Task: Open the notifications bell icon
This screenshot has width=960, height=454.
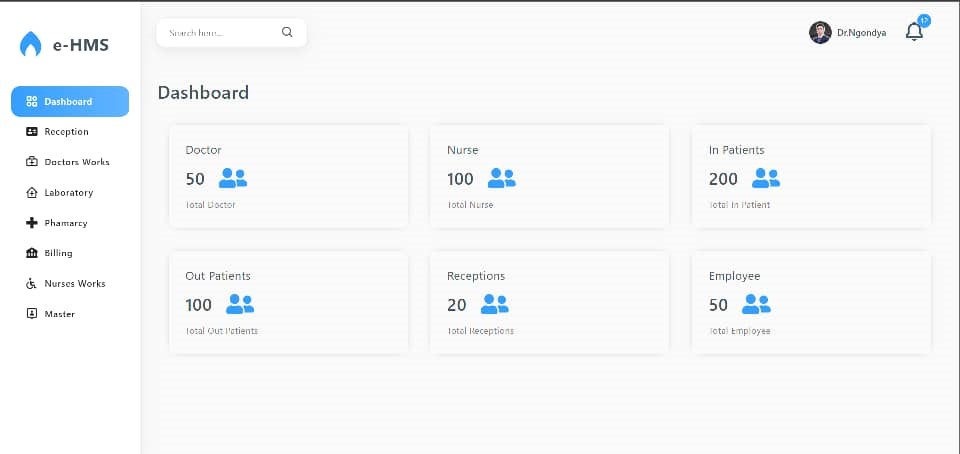Action: [x=914, y=32]
